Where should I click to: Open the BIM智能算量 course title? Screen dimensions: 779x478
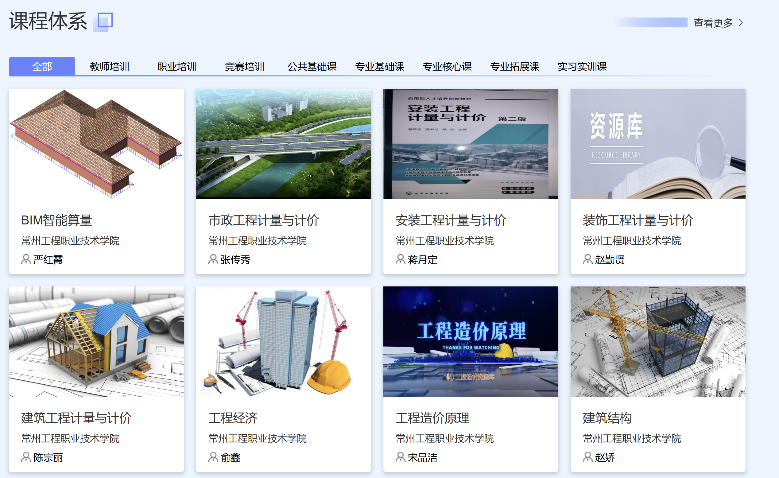pyautogui.click(x=57, y=220)
